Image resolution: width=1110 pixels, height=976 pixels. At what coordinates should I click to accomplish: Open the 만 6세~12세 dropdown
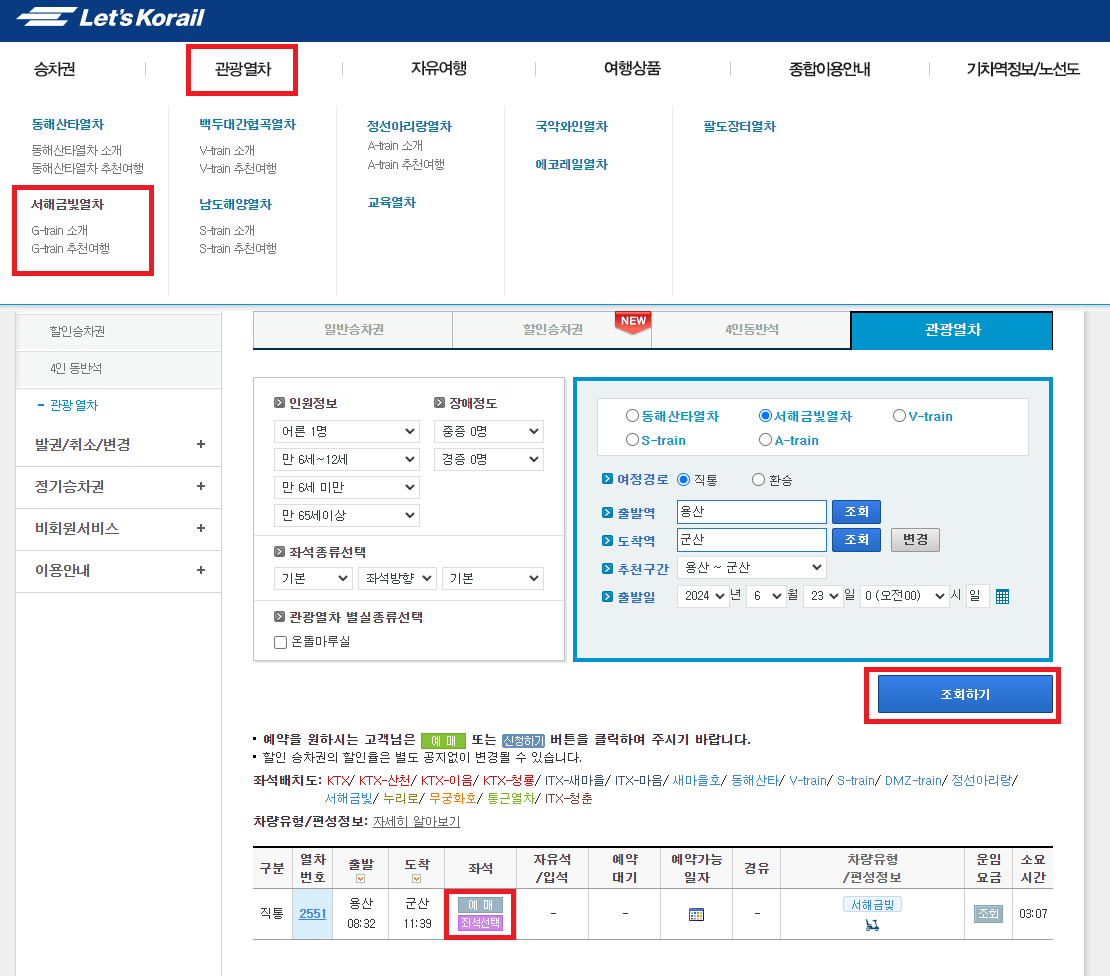(346, 459)
